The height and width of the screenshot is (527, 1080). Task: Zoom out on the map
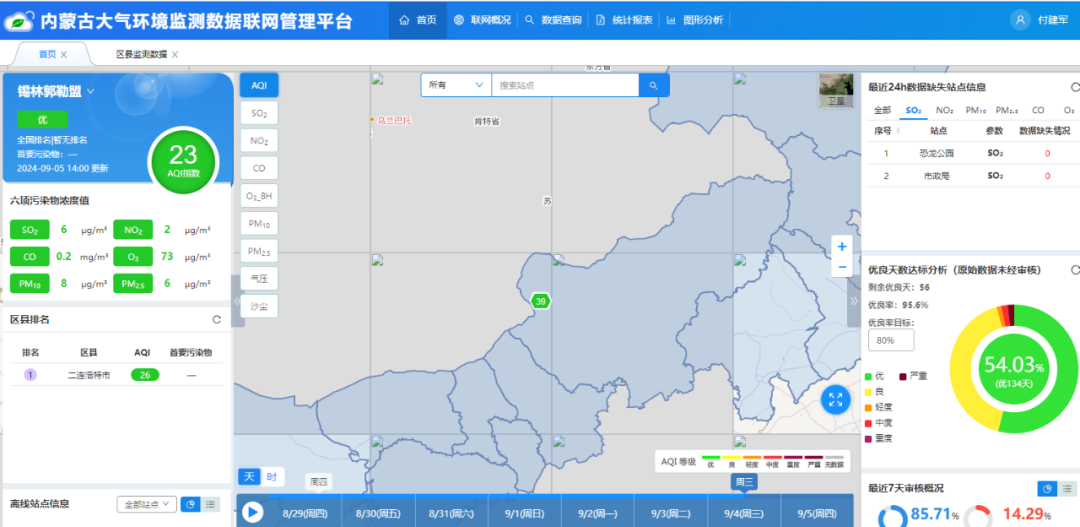(x=842, y=267)
